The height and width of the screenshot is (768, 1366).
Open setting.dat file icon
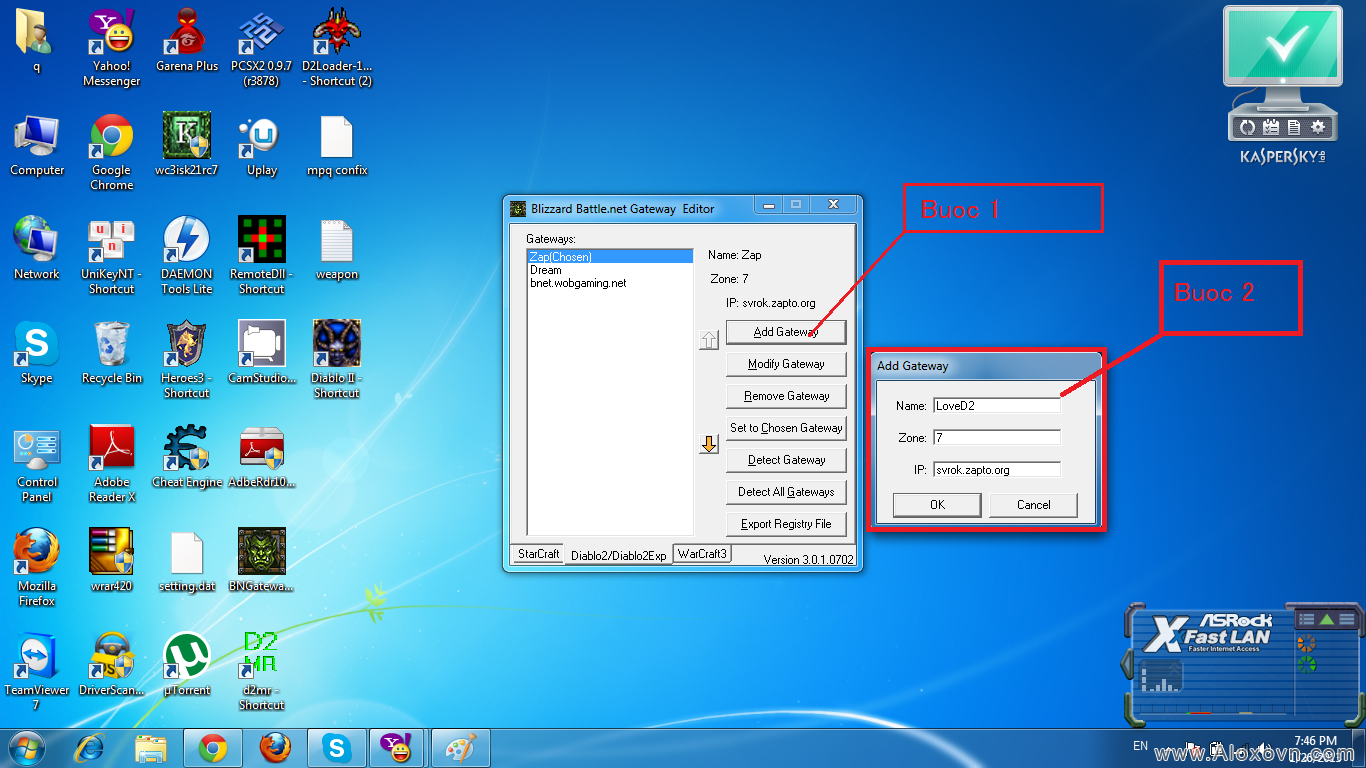pyautogui.click(x=187, y=560)
